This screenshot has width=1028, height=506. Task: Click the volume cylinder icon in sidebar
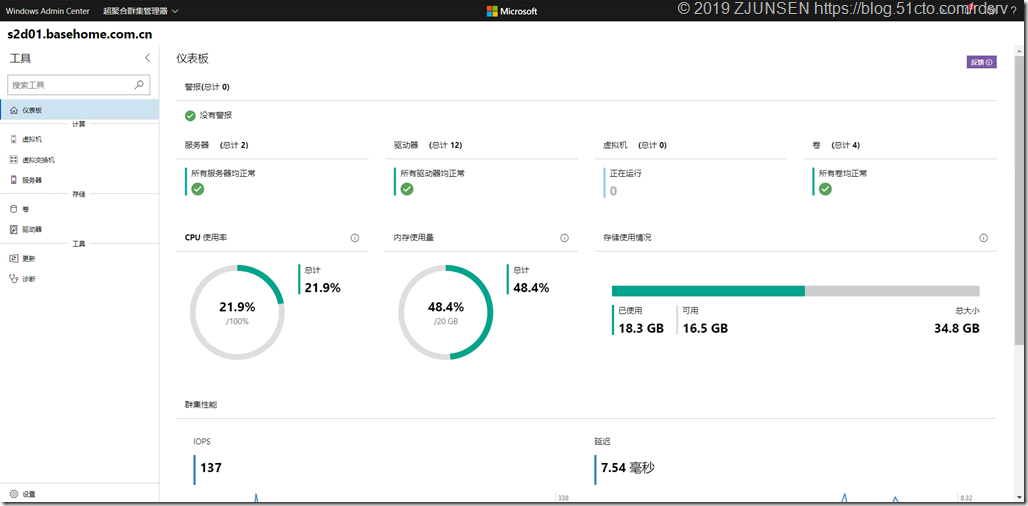[14, 209]
